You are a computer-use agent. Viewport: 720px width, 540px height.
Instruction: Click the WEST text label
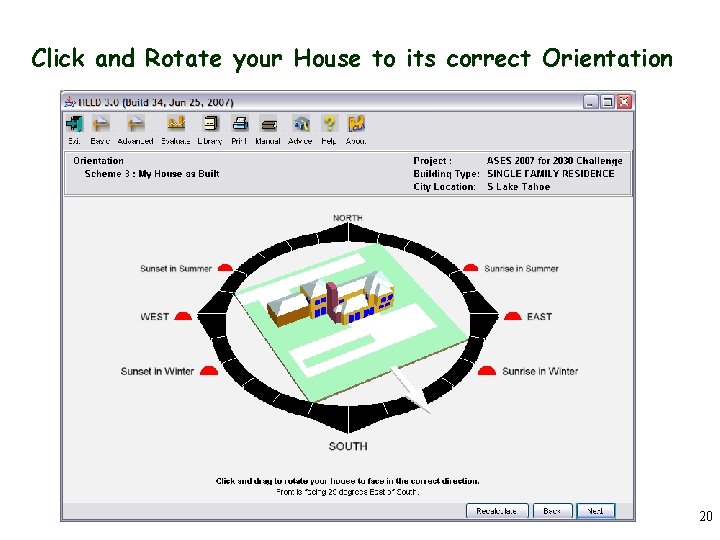(x=155, y=316)
